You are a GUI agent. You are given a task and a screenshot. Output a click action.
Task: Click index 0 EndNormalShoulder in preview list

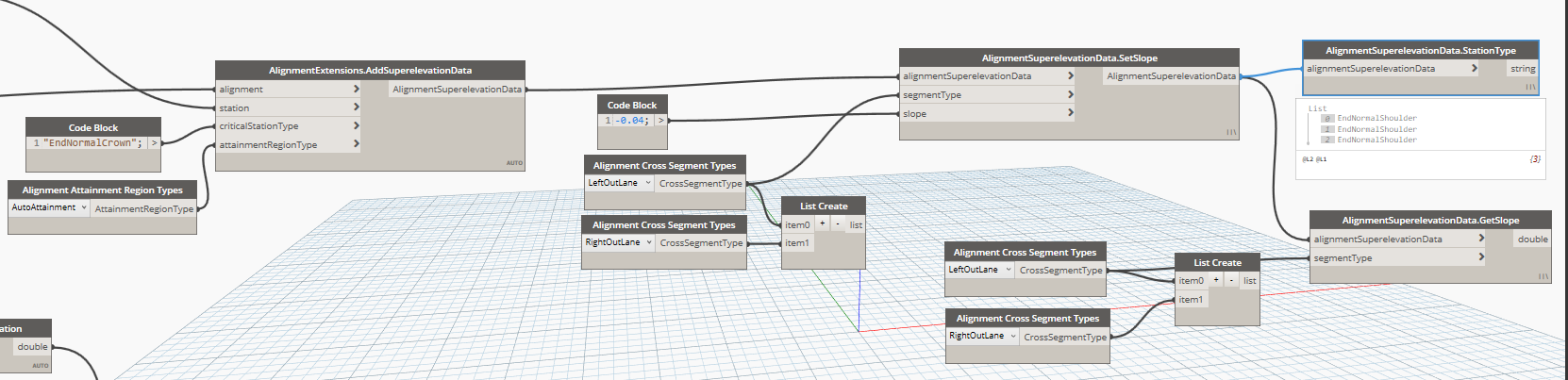click(1376, 118)
